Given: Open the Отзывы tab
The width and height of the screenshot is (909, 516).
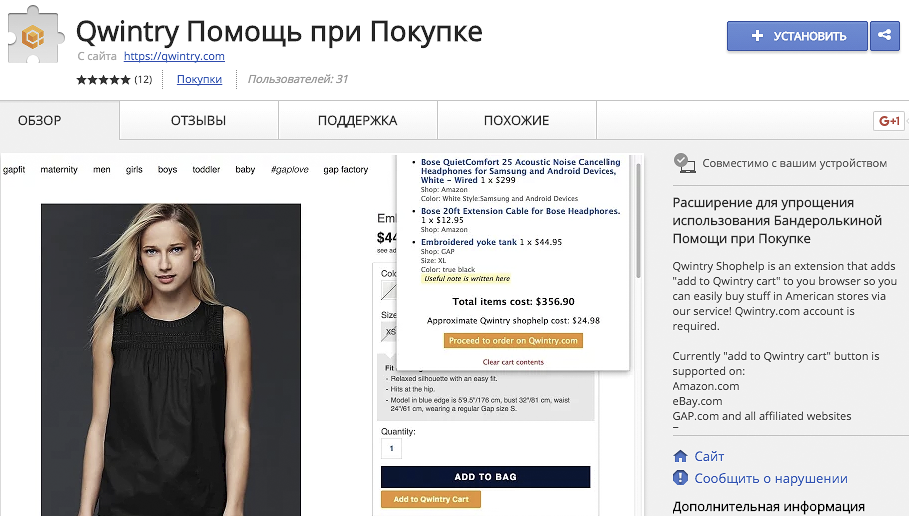Looking at the screenshot, I should click(x=198, y=121).
